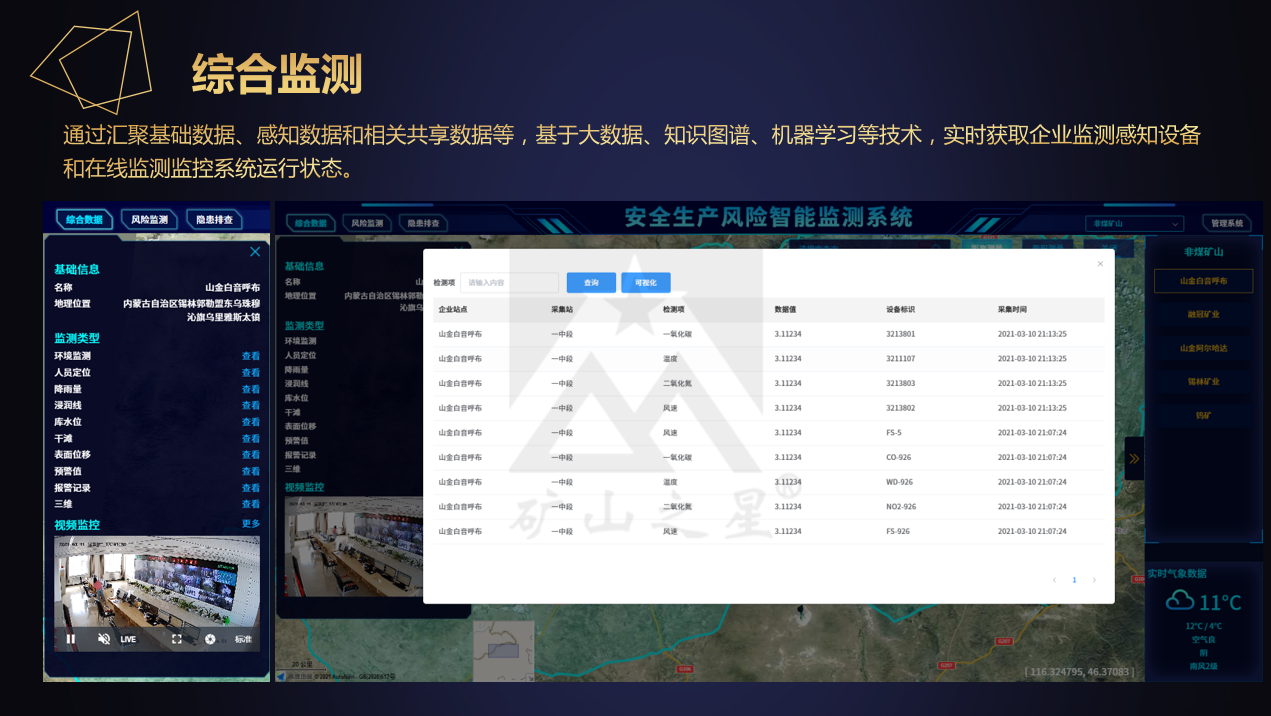This screenshot has height=716, width=1271.
Task: Click 查看 next to 降雨量
Action: pyautogui.click(x=250, y=389)
